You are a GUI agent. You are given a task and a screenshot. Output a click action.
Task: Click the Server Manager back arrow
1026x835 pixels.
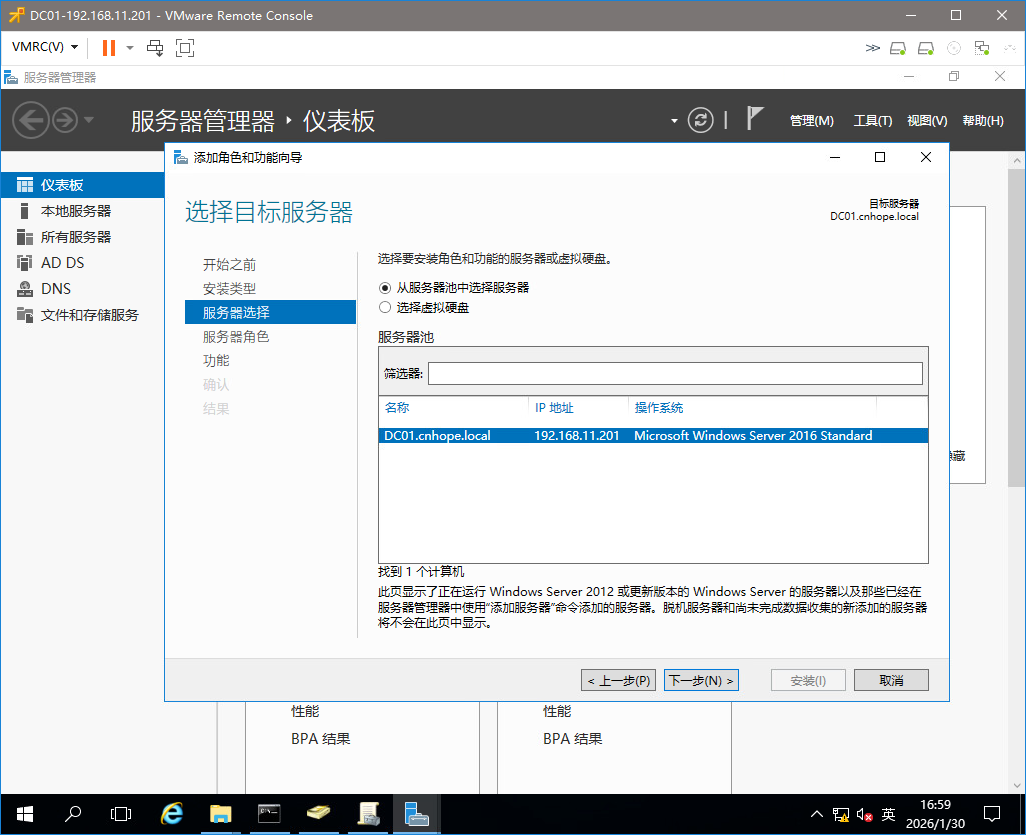click(x=31, y=120)
